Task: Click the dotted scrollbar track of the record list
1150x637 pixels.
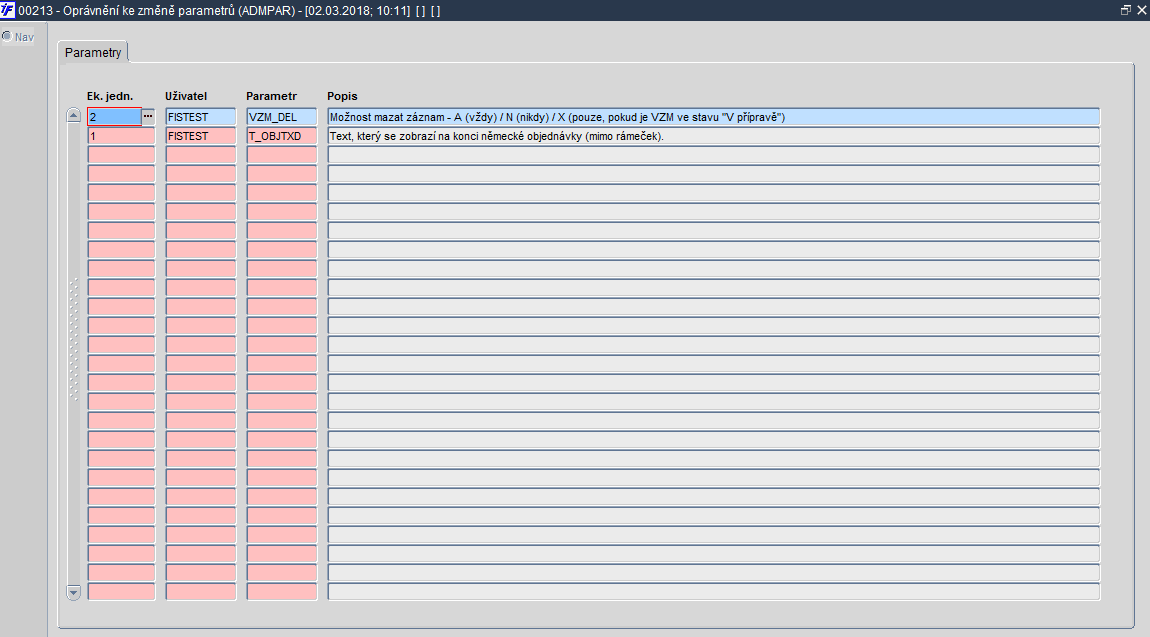Action: click(73, 339)
